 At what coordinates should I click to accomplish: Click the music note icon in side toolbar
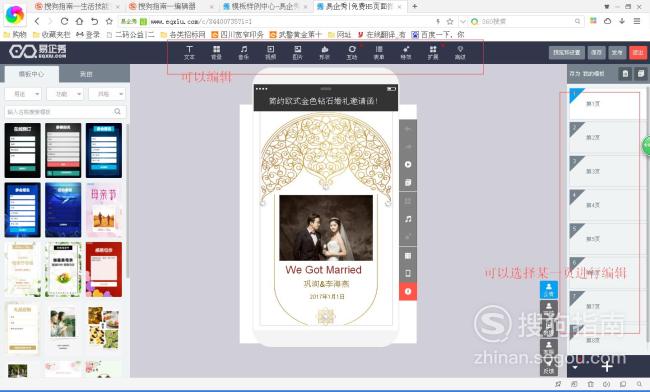pos(408,219)
